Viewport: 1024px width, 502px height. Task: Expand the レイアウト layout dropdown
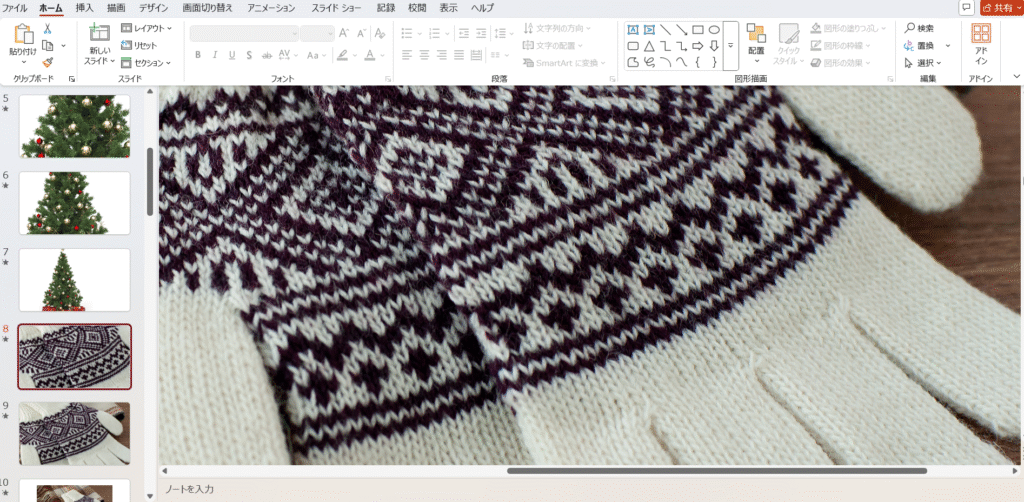(x=146, y=29)
